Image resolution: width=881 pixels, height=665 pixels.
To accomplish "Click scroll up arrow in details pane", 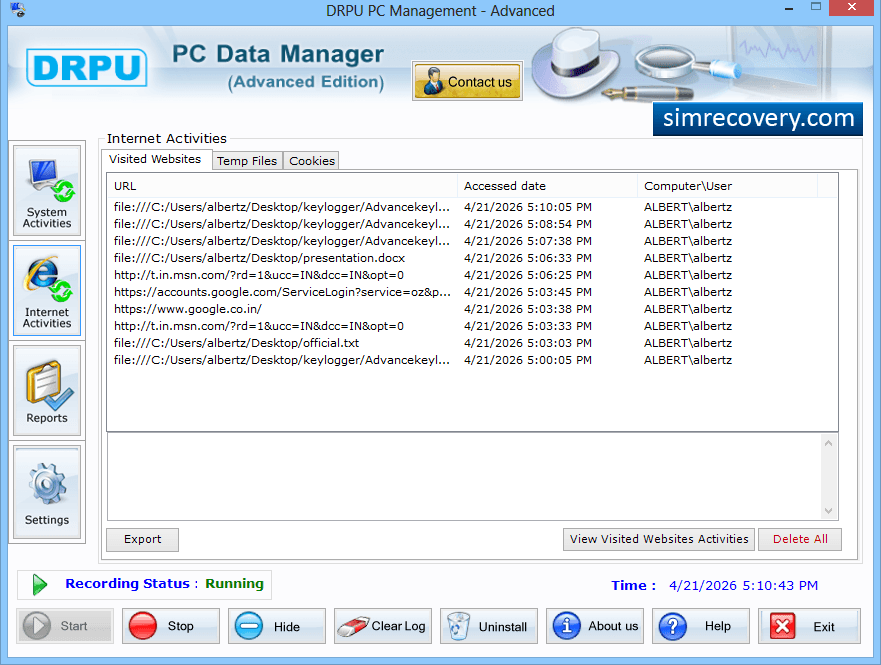I will click(828, 443).
